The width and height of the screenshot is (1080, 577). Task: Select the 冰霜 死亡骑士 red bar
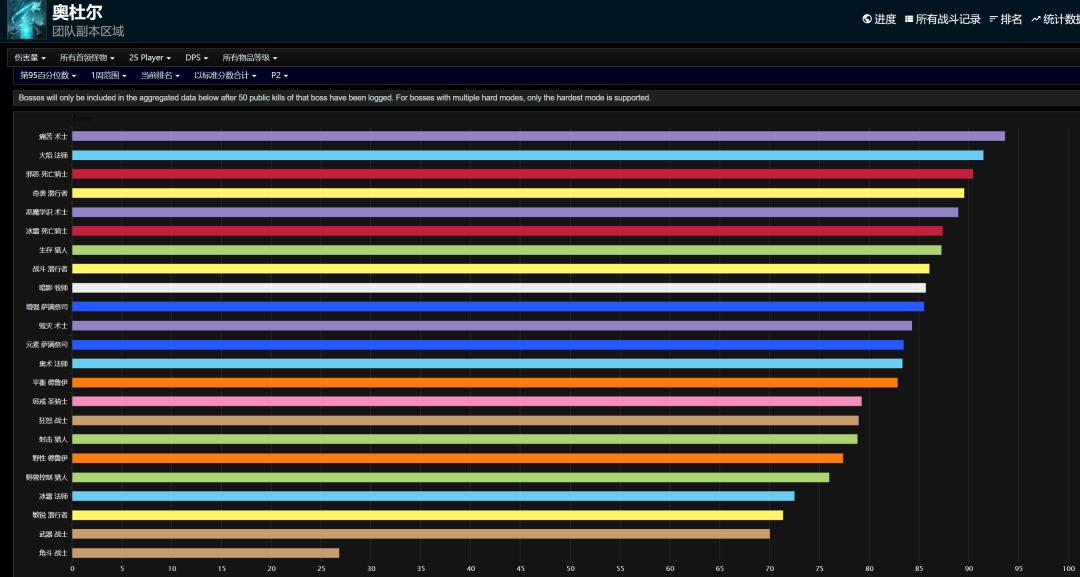[x=508, y=231]
